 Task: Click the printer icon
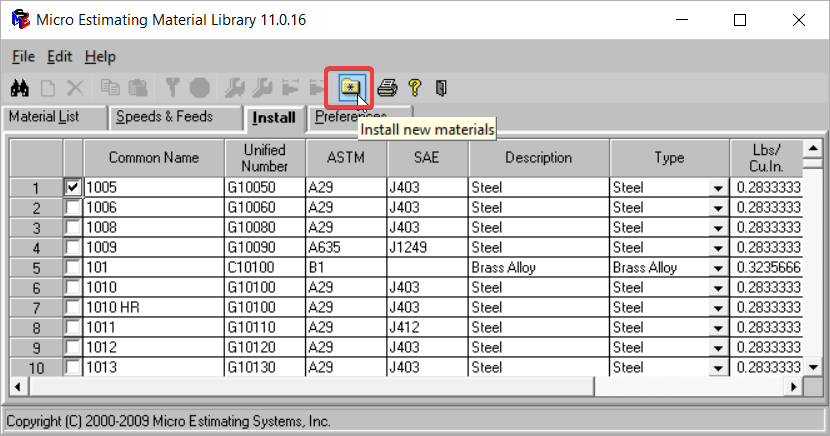click(x=387, y=88)
